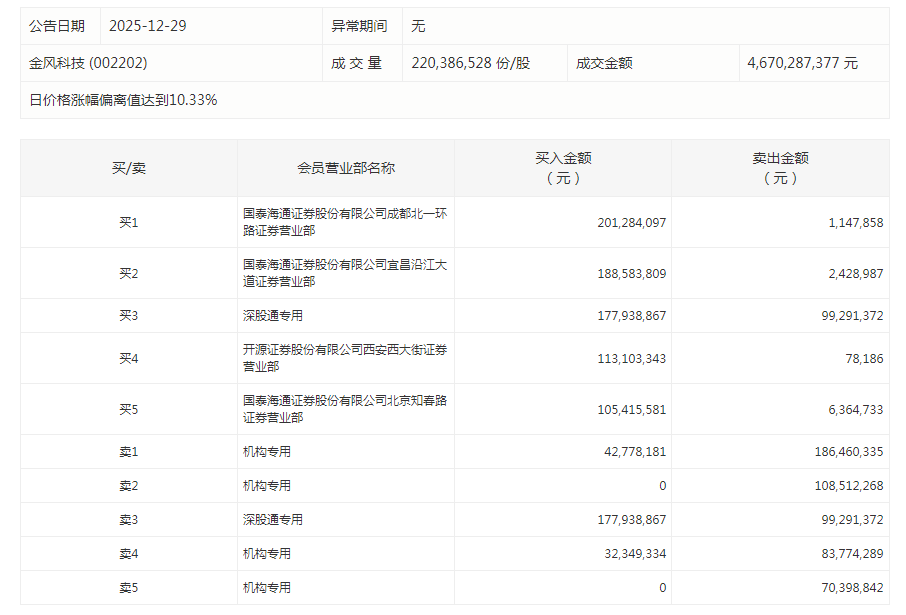906x615 pixels.
Task: Click 机构专用 in the 卖1 row
Action: [x=267, y=452]
